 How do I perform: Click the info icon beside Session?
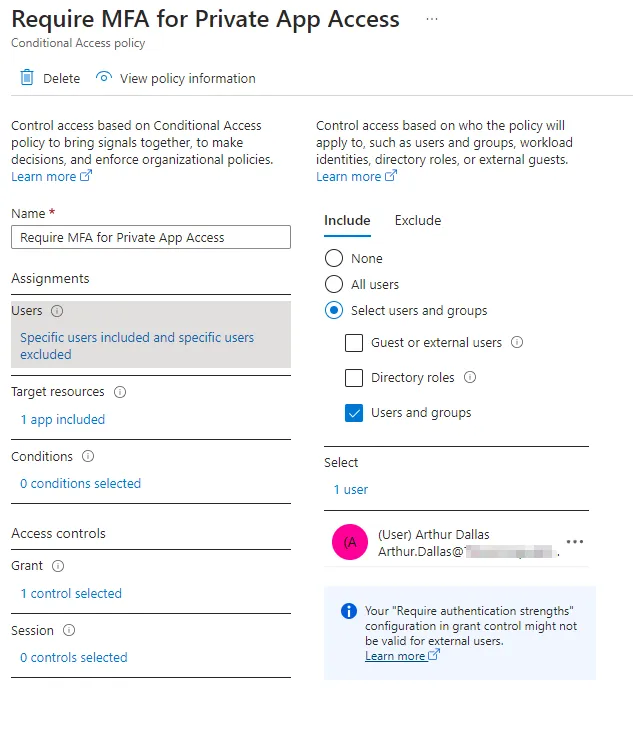[x=69, y=630]
